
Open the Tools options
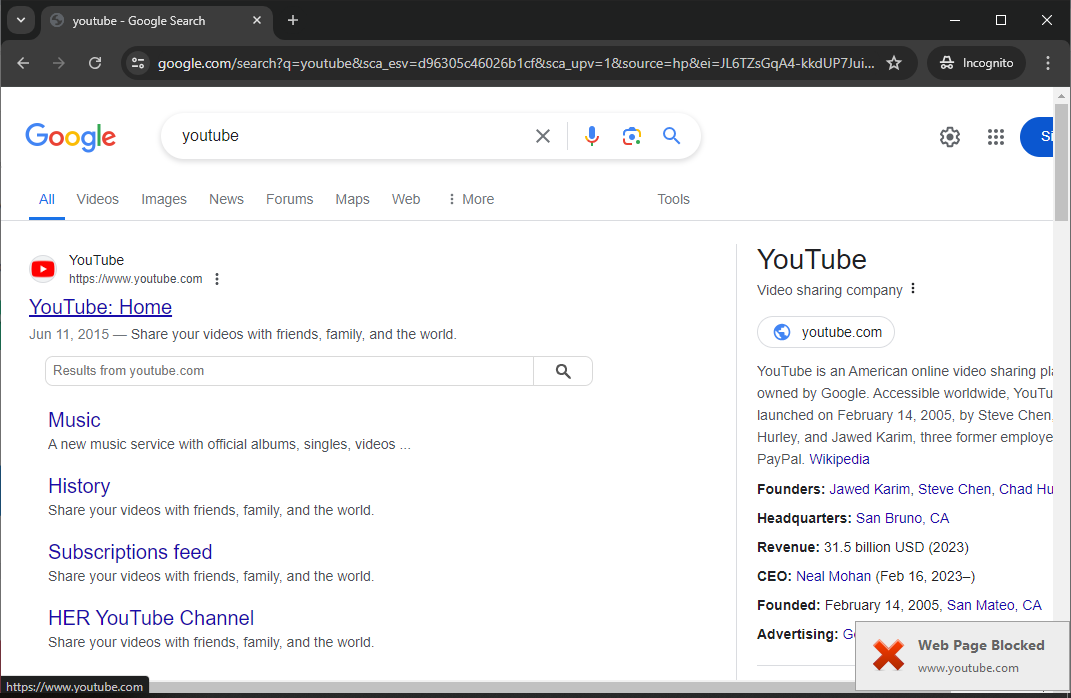coord(673,199)
